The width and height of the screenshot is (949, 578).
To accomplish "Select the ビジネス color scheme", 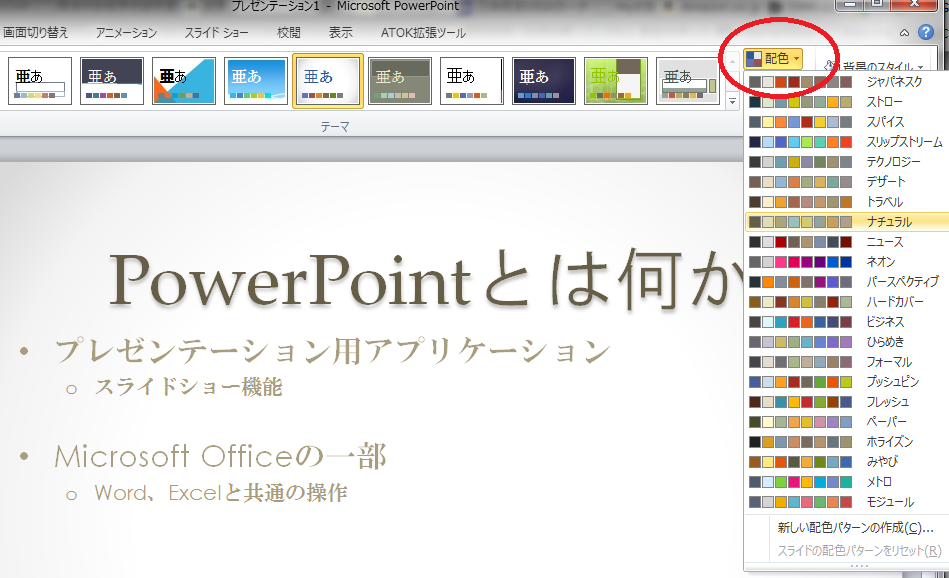I will (847, 321).
